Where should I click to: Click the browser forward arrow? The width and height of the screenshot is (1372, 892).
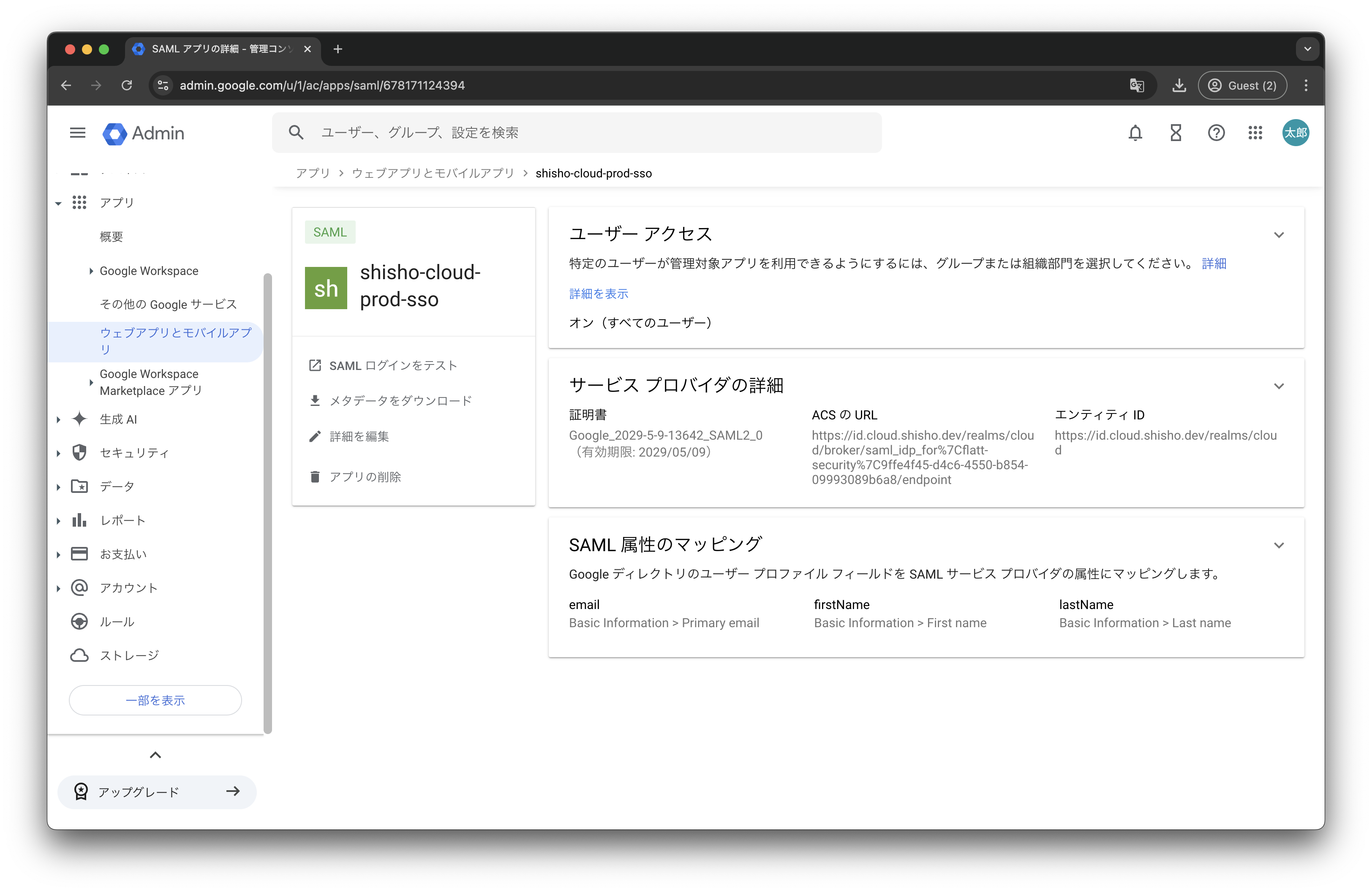[x=96, y=85]
